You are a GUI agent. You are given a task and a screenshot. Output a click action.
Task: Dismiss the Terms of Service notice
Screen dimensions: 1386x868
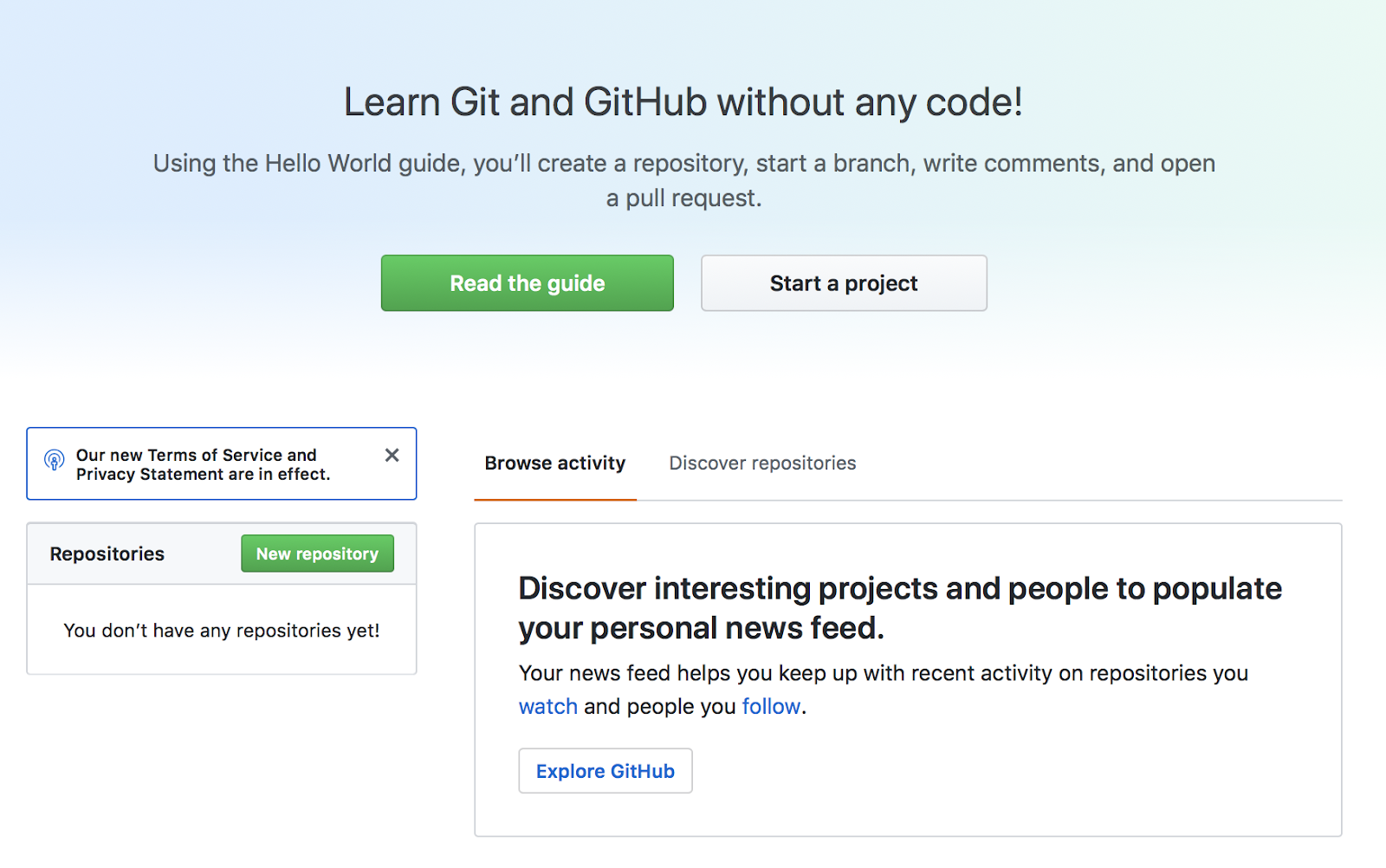pos(392,455)
